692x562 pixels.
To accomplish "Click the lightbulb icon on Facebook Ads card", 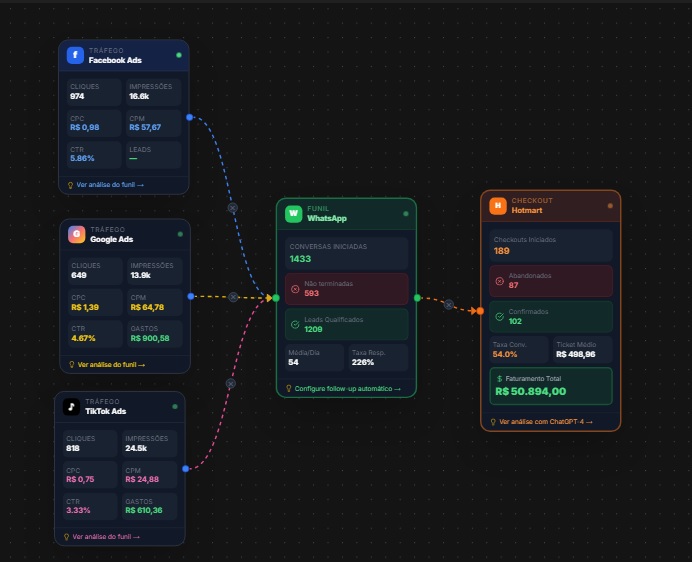I will click(70, 185).
